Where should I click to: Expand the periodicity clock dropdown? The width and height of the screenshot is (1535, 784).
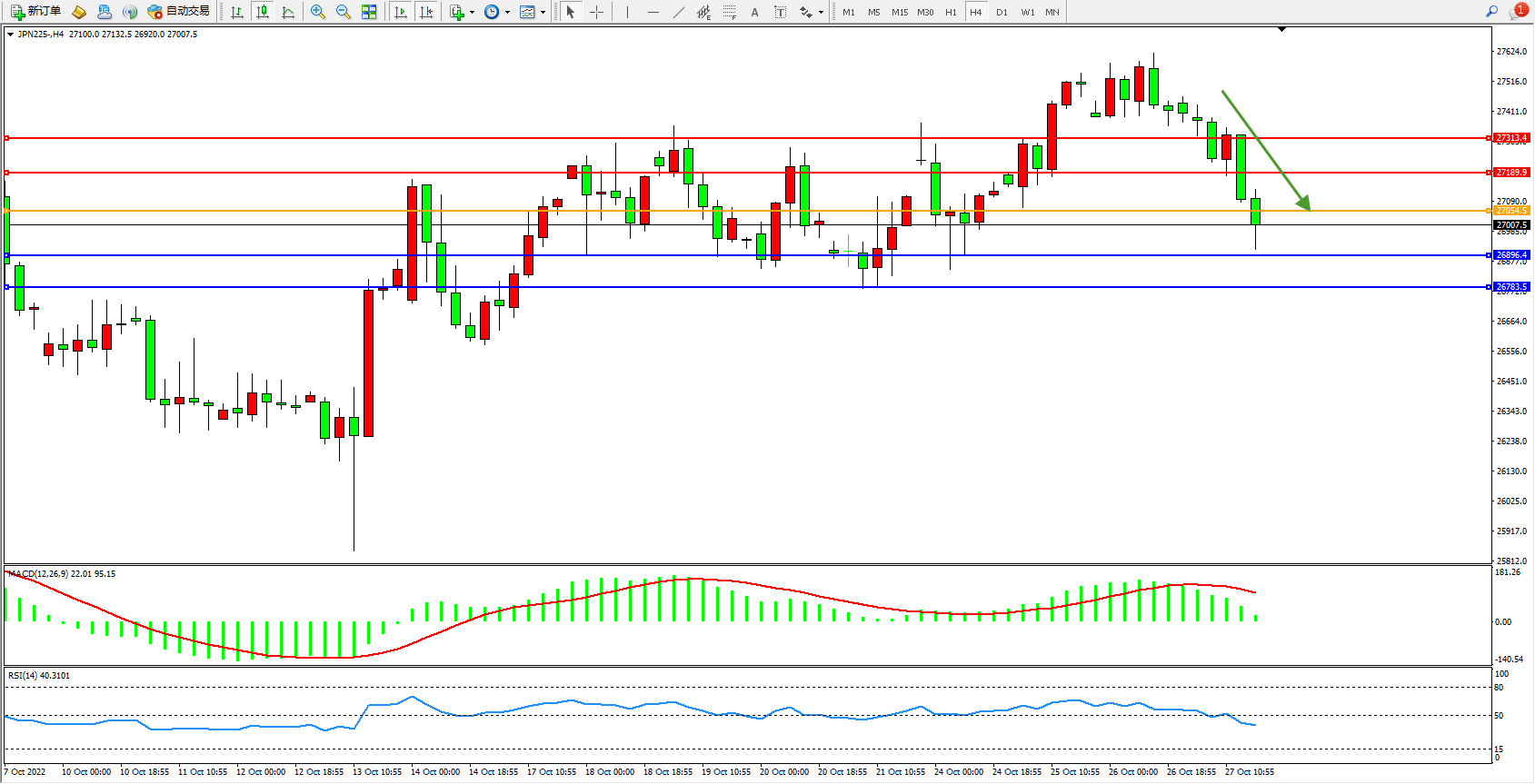pos(507,13)
